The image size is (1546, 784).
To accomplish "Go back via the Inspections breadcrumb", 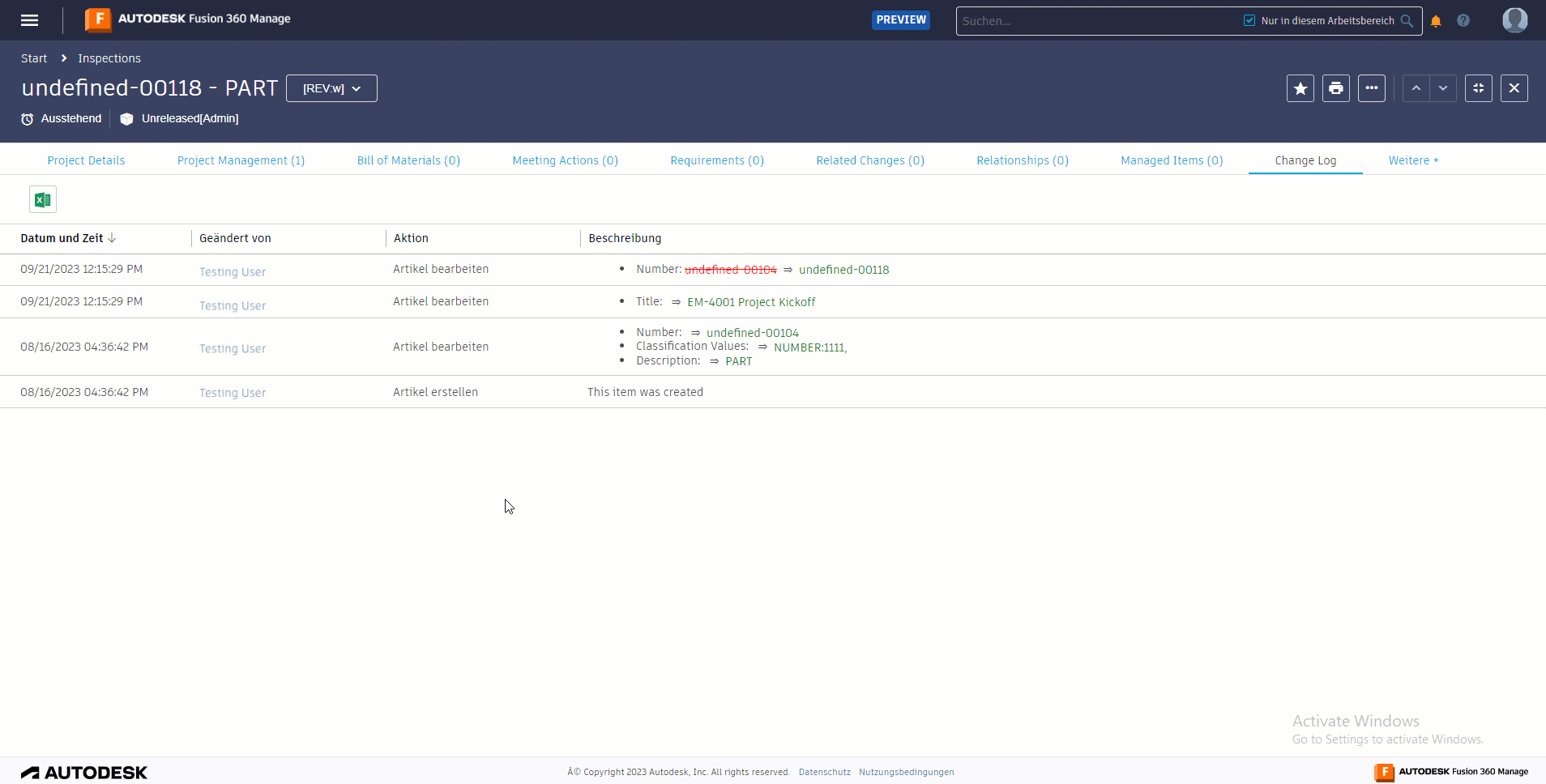I will [109, 58].
